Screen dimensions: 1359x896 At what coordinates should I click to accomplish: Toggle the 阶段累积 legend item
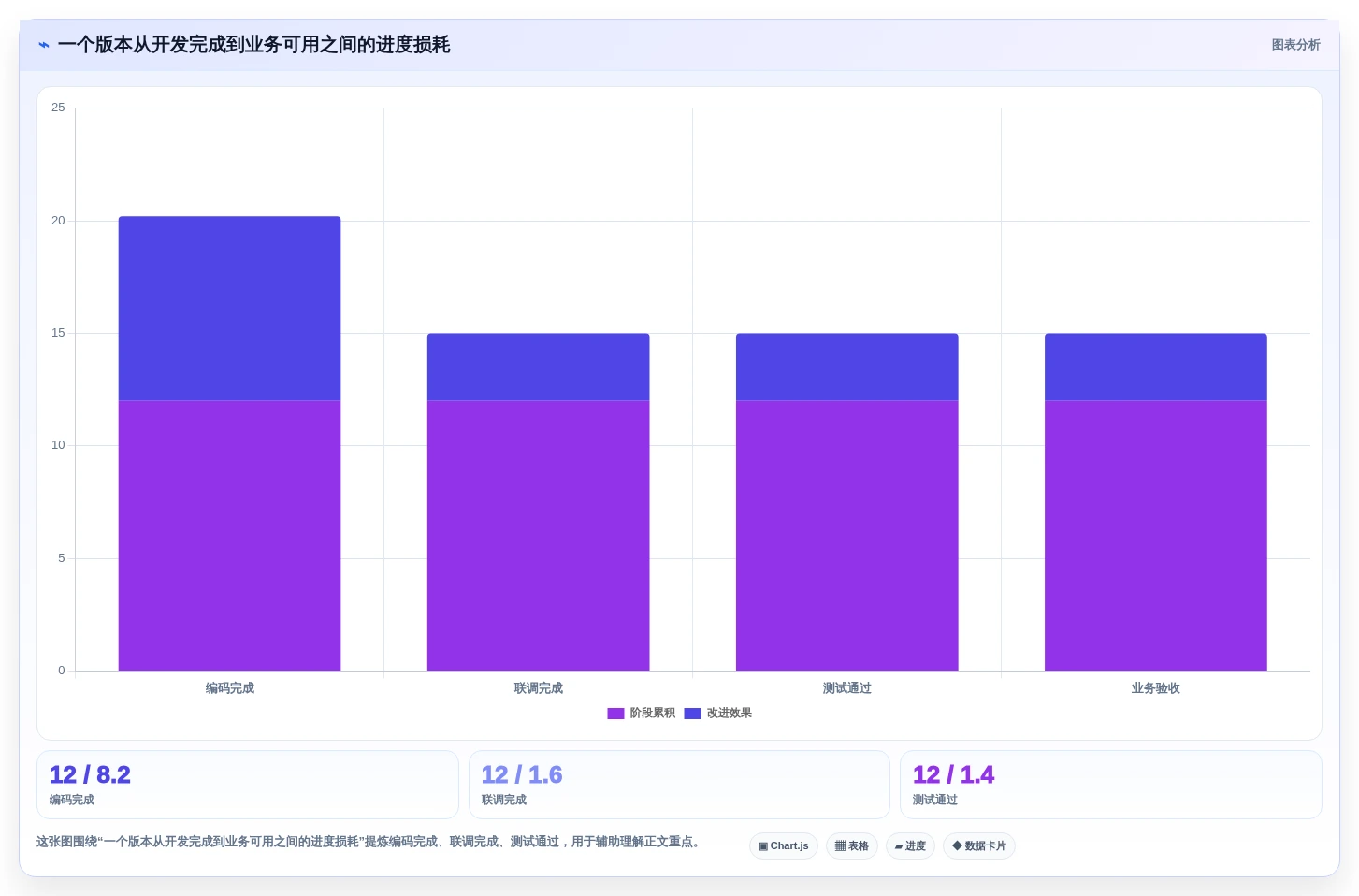641,713
